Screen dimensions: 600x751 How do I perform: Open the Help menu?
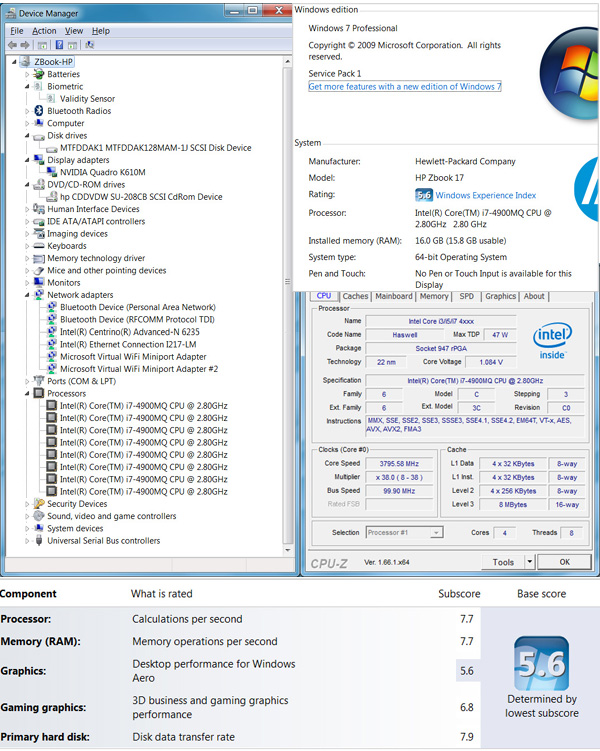click(x=101, y=31)
